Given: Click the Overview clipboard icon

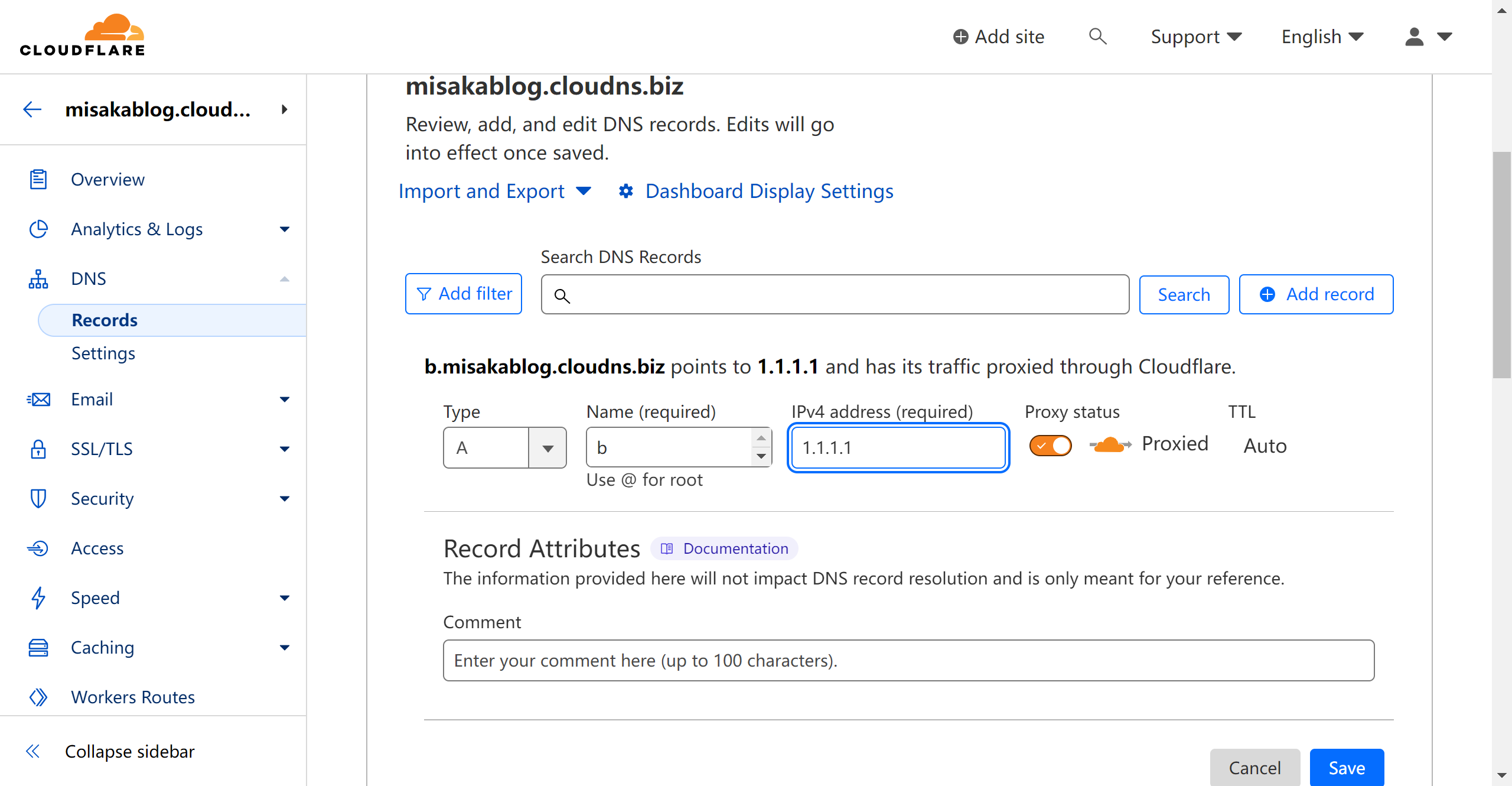Looking at the screenshot, I should [x=38, y=179].
